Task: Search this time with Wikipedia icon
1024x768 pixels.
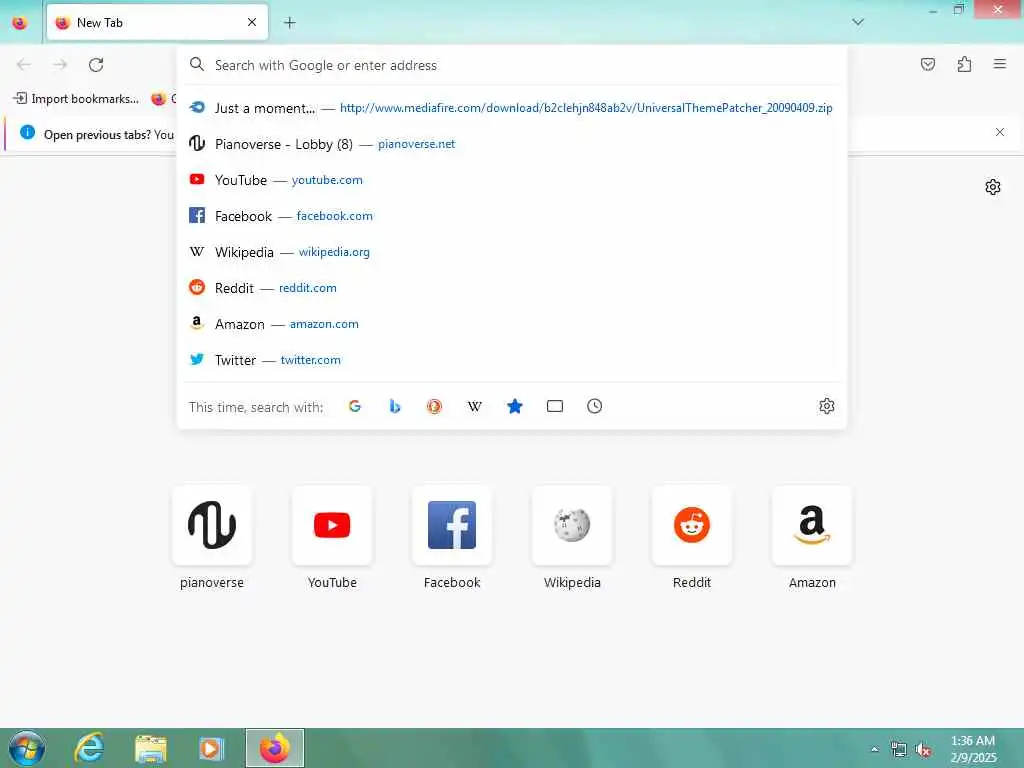Action: point(475,406)
